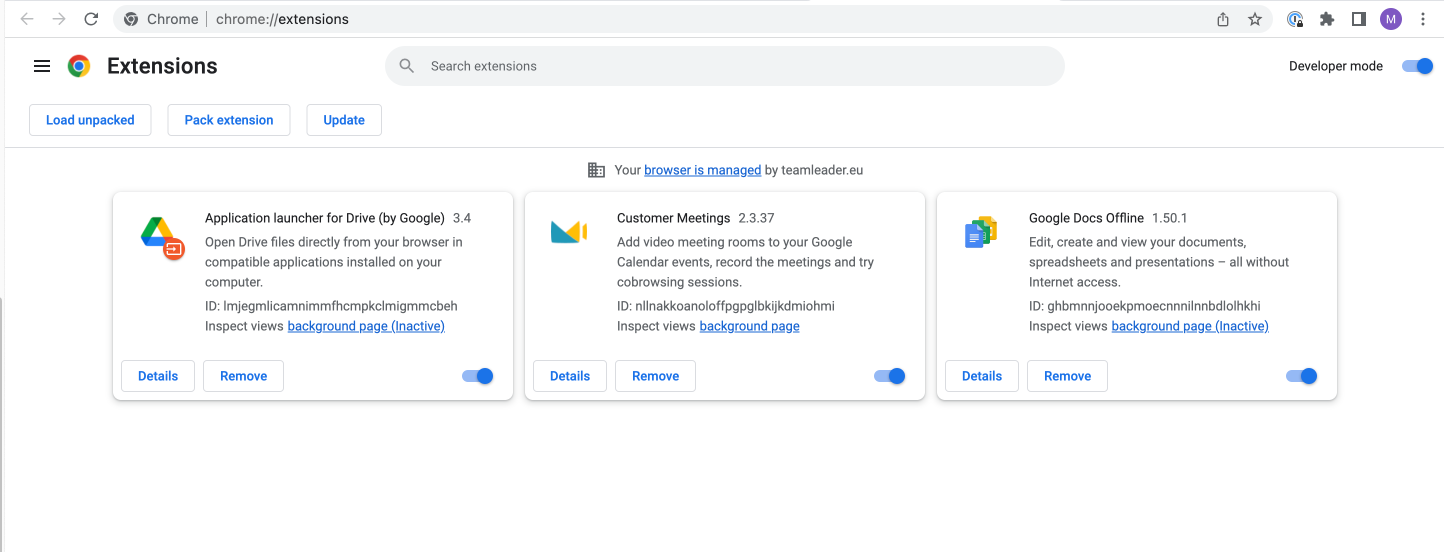Open the side panel icon
Viewport: 1444px width, 552px height.
tap(1359, 19)
